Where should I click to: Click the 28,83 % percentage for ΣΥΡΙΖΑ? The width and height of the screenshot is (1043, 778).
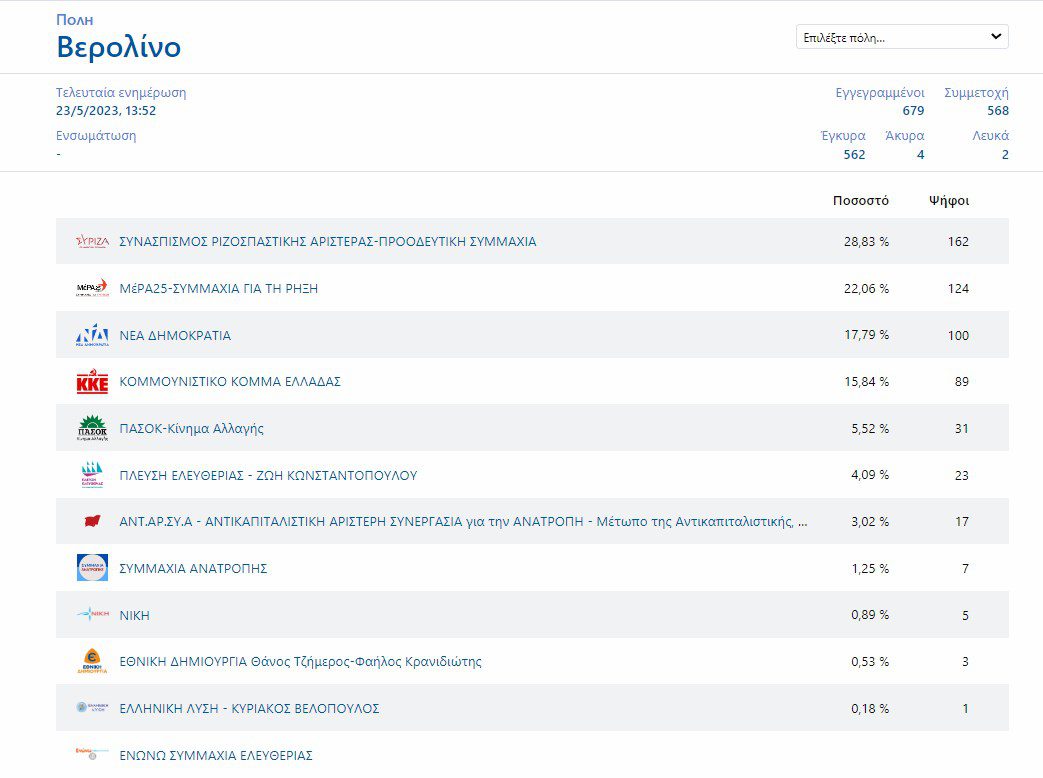tap(866, 242)
